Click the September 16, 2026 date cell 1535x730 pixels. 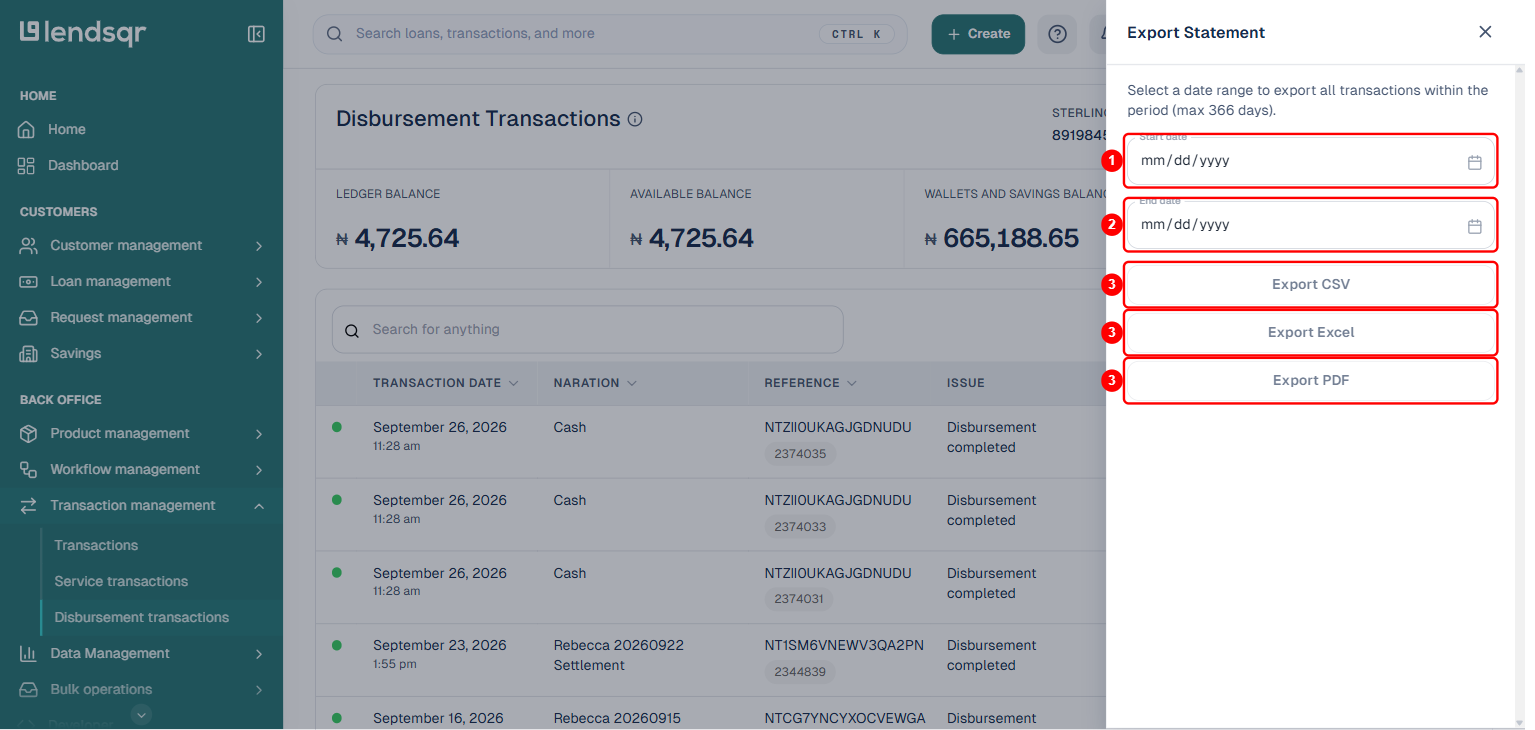click(x=440, y=719)
